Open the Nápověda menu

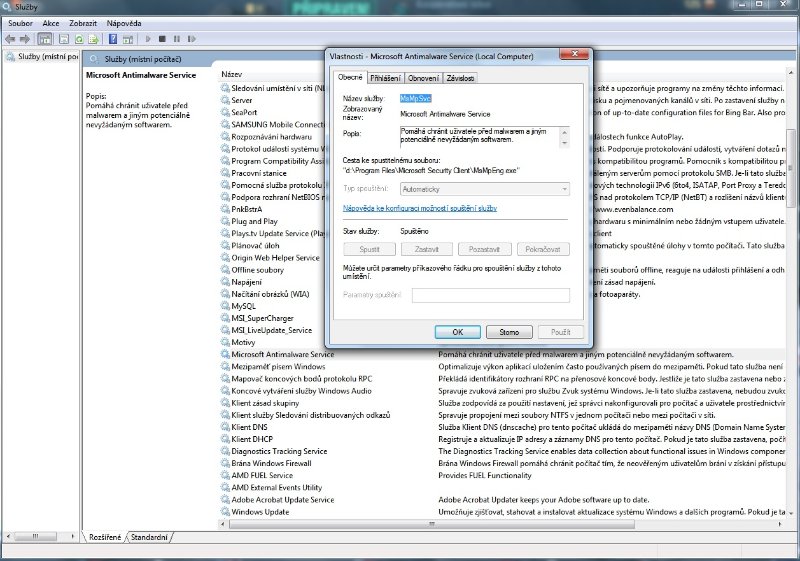pyautogui.click(x=124, y=23)
